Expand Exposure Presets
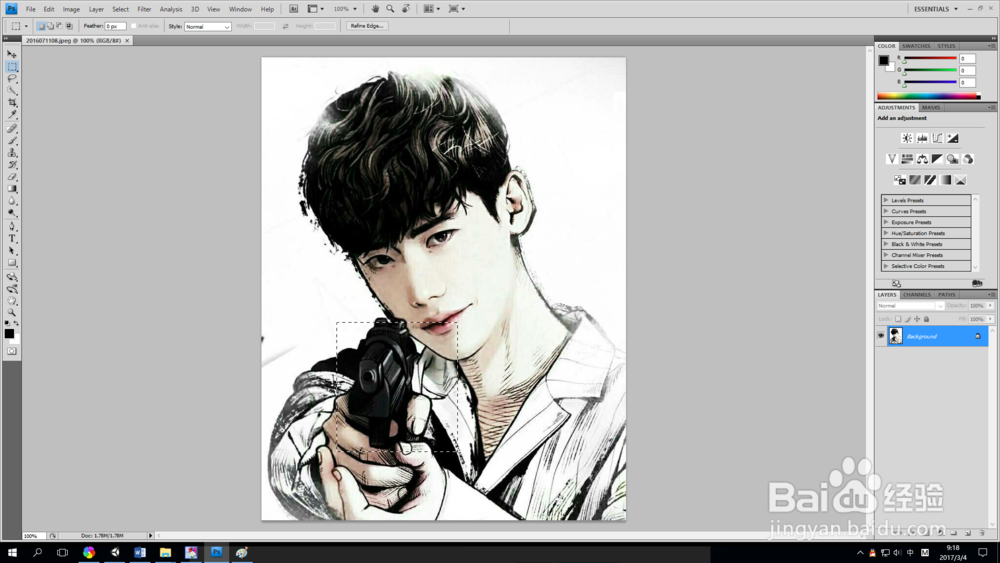1000x563 pixels. pyautogui.click(x=885, y=222)
